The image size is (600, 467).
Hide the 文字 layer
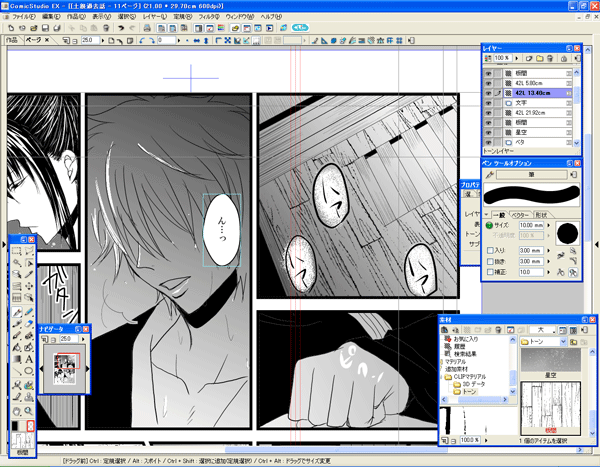[x=488, y=103]
